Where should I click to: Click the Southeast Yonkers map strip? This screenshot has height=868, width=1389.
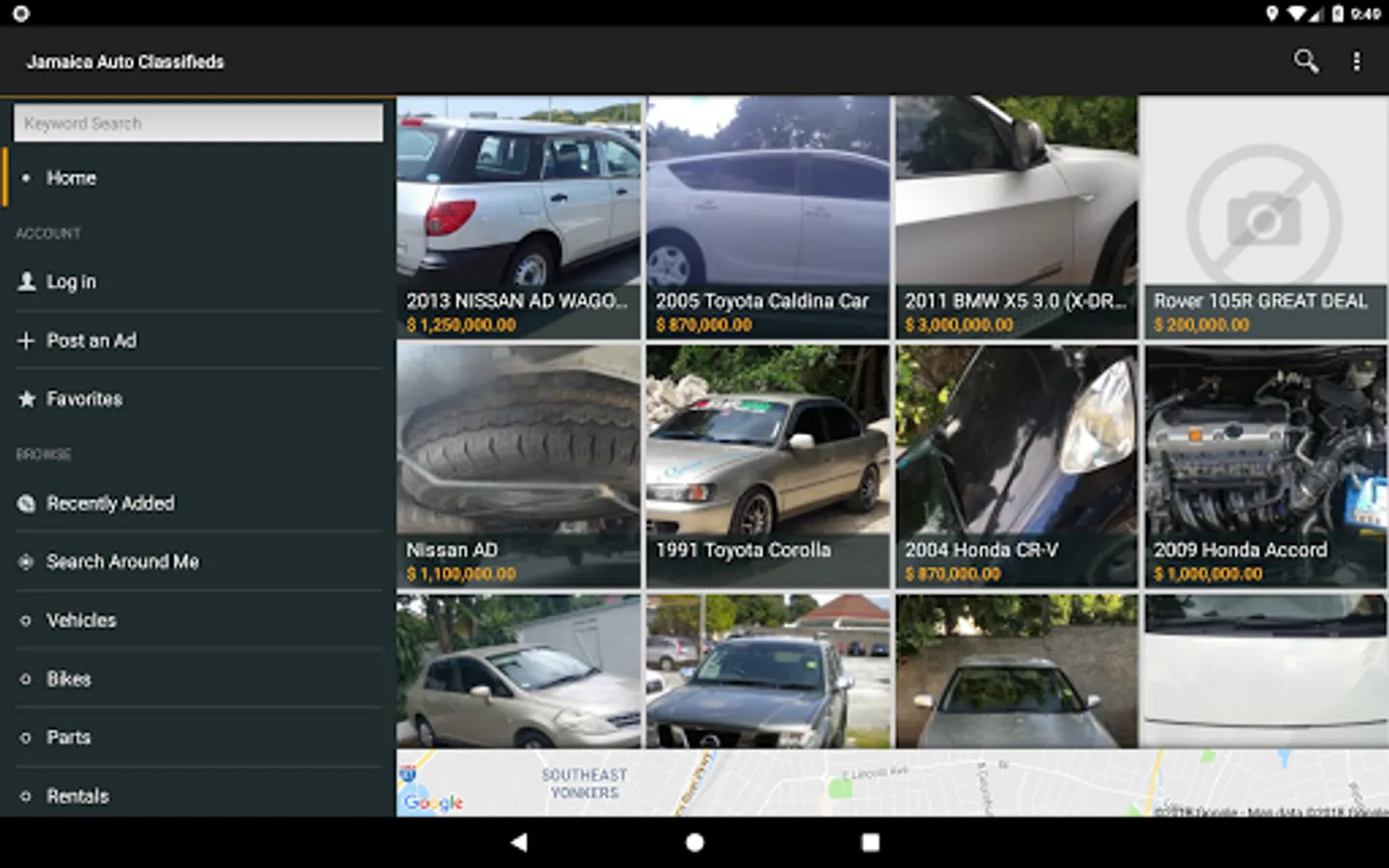coord(892,783)
